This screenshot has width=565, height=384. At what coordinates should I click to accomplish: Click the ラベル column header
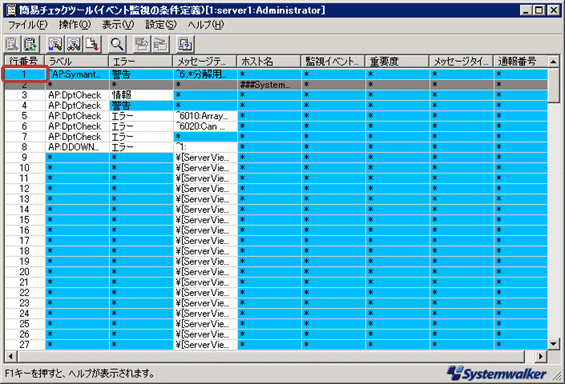[x=76, y=61]
